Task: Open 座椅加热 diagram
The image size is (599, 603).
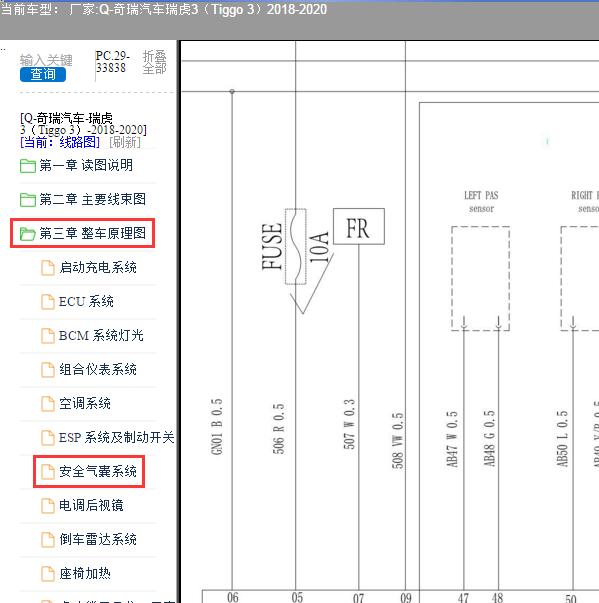Action: pos(85,573)
